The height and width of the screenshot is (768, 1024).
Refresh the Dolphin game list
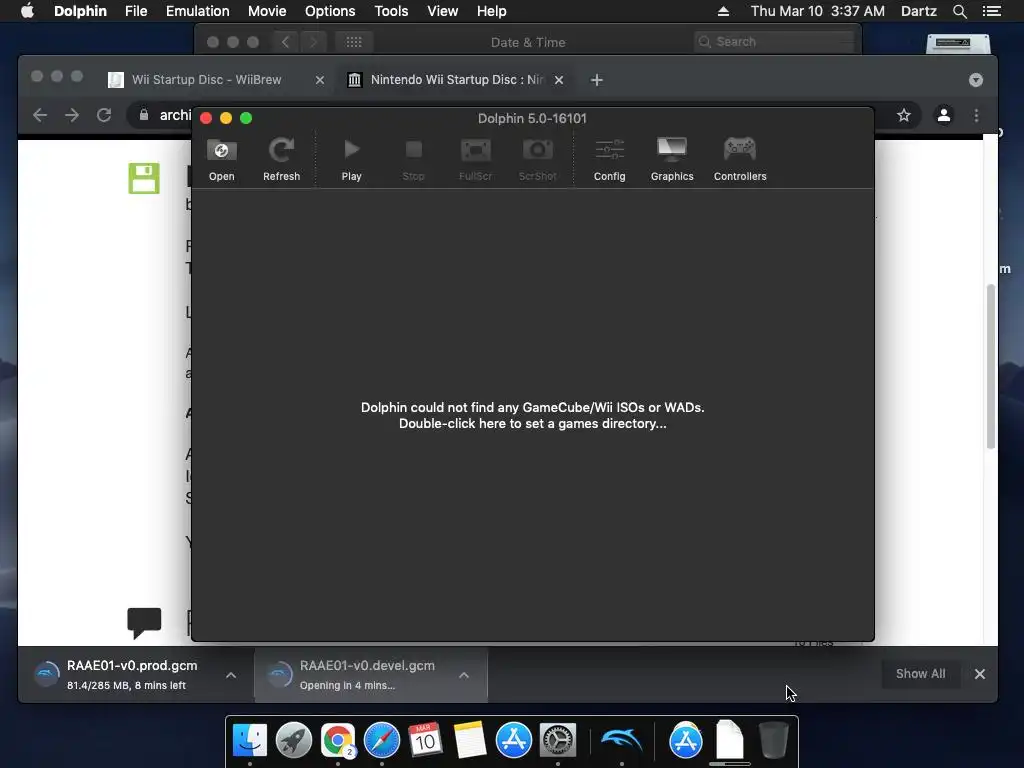(281, 151)
